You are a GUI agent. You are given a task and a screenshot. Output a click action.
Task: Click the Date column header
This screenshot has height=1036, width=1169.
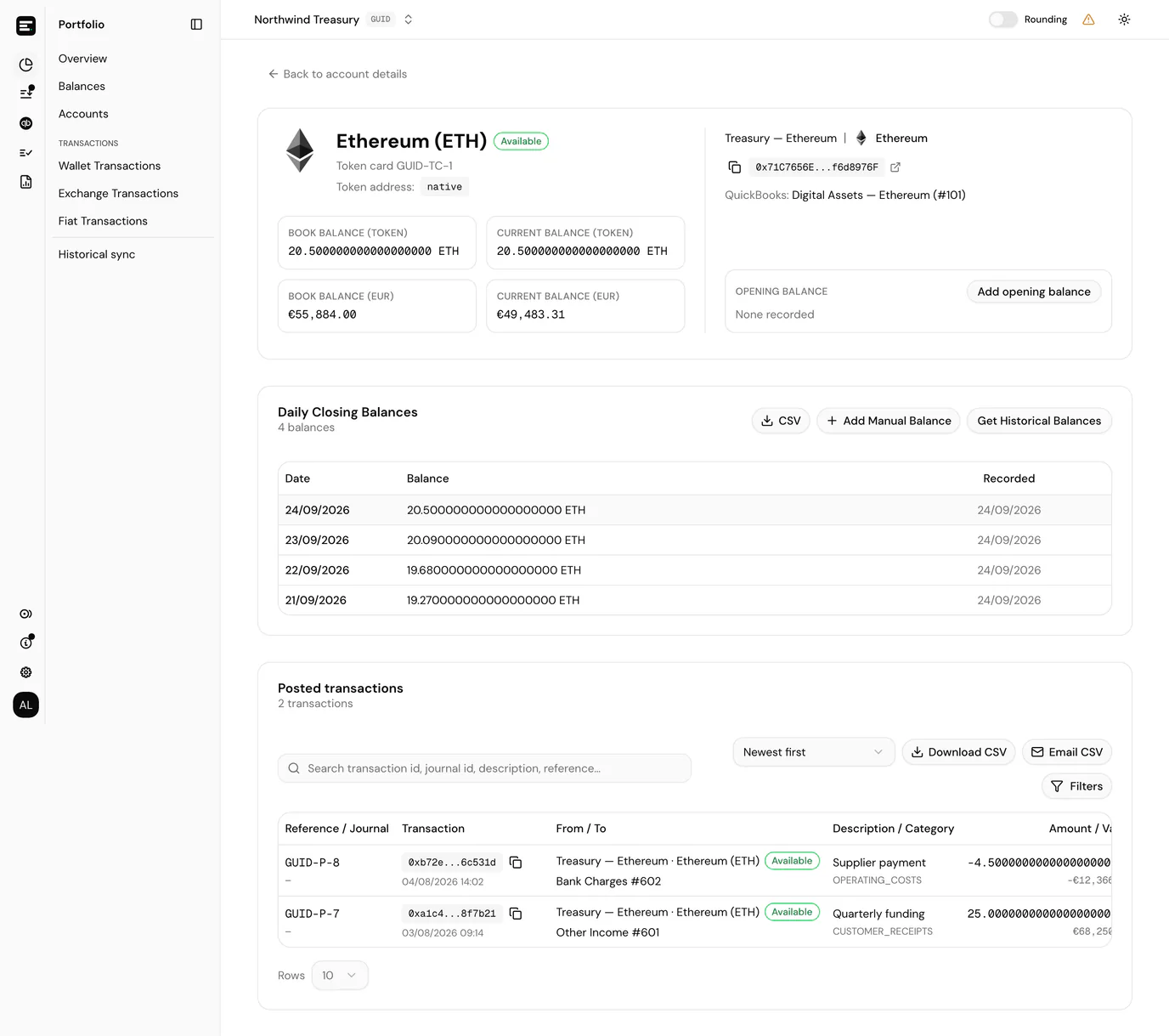pyautogui.click(x=297, y=478)
